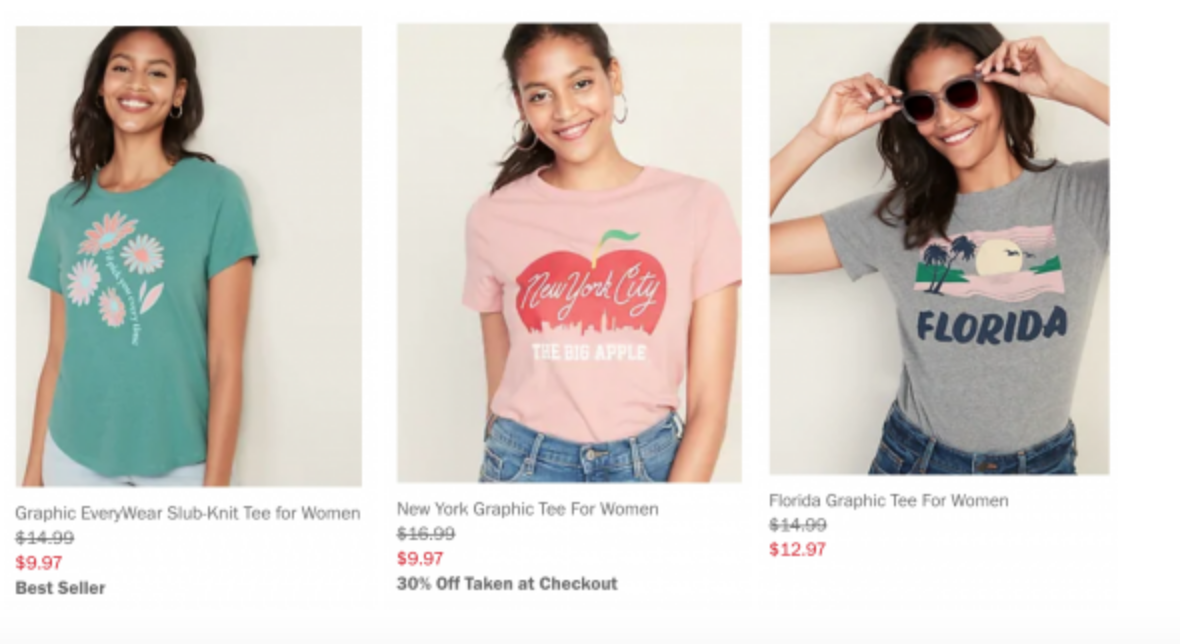Image resolution: width=1180 pixels, height=644 pixels.
Task: Click the sunglasses the Florida tee model wears
Action: click(942, 99)
